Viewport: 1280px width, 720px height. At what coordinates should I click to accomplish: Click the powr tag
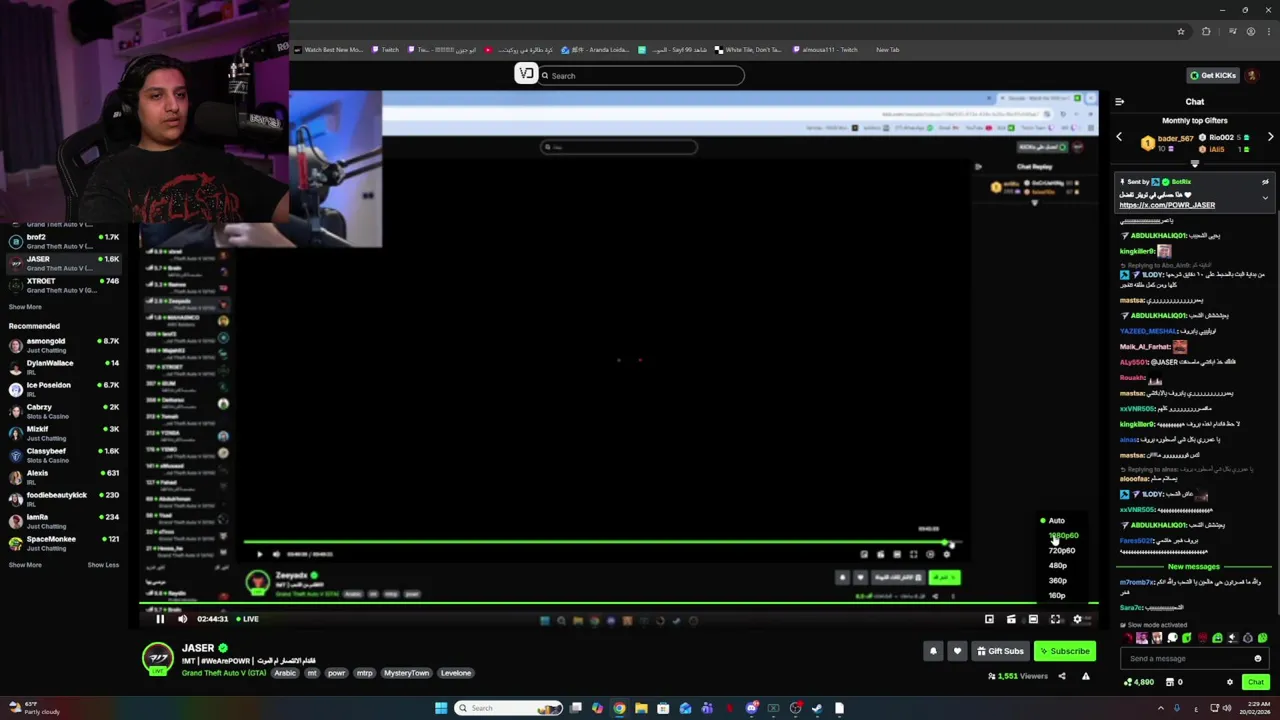click(x=336, y=673)
